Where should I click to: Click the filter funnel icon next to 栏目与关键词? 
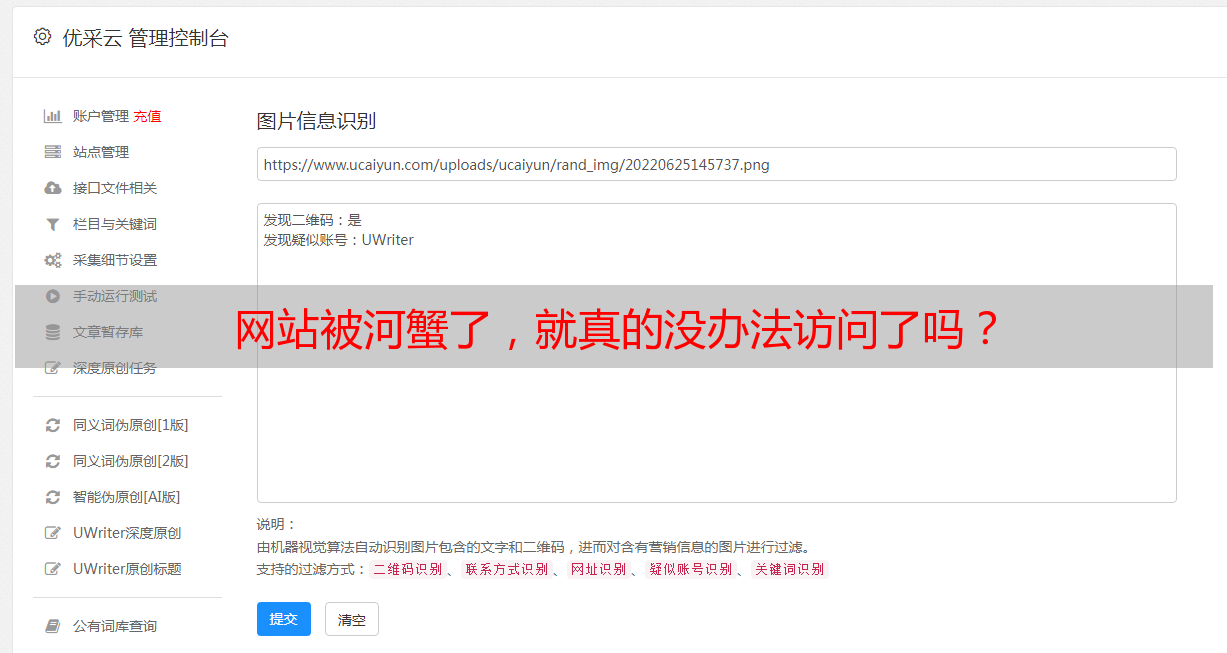coord(53,224)
